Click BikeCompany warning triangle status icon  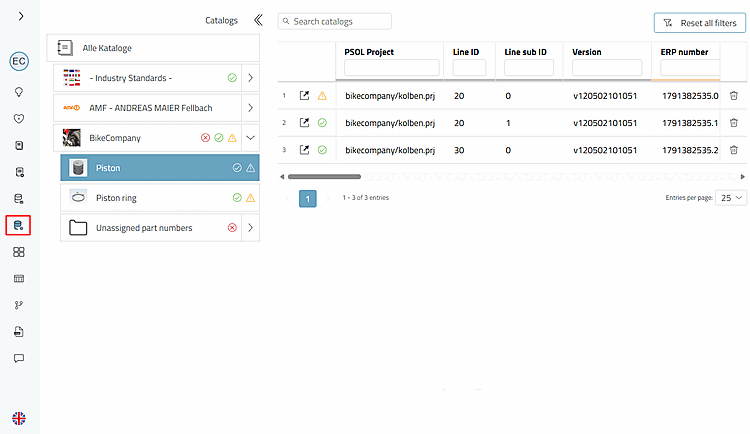point(232,138)
